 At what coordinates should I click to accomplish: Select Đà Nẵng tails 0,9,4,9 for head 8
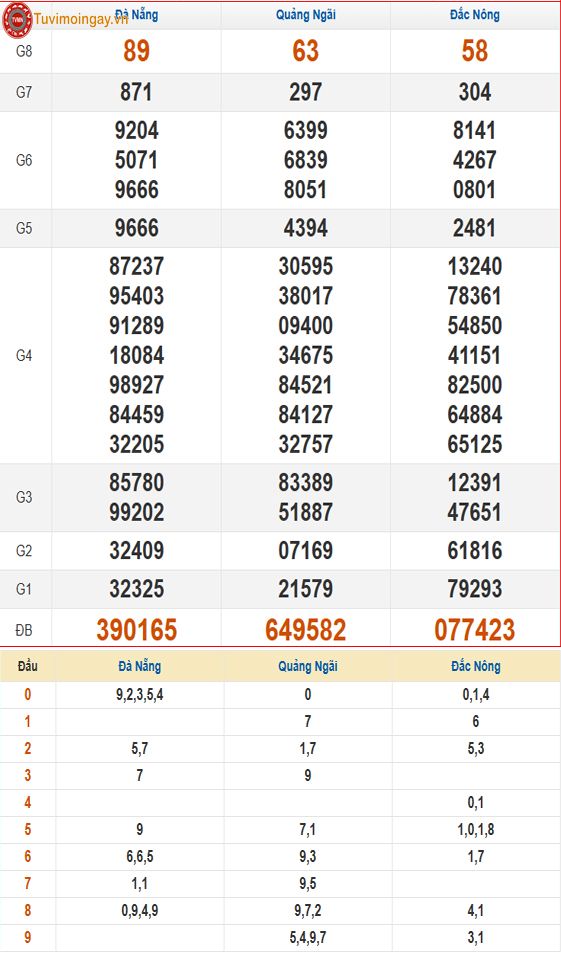click(140, 910)
